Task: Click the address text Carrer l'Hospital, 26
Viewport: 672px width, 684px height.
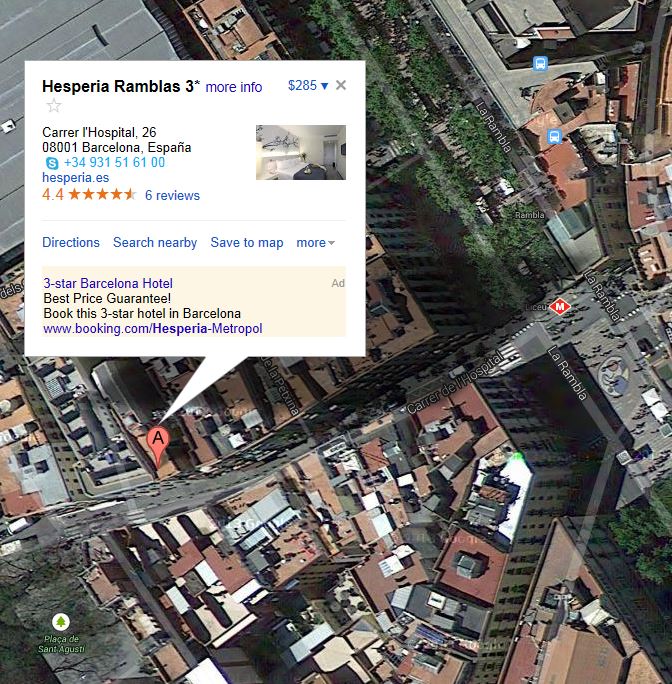Action: coord(99,132)
